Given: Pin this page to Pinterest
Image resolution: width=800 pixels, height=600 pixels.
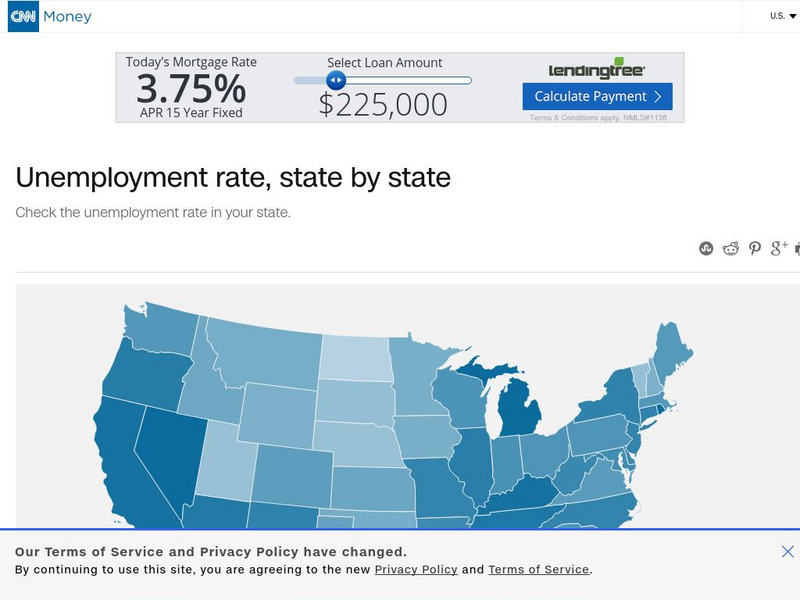Looking at the screenshot, I should click(755, 248).
